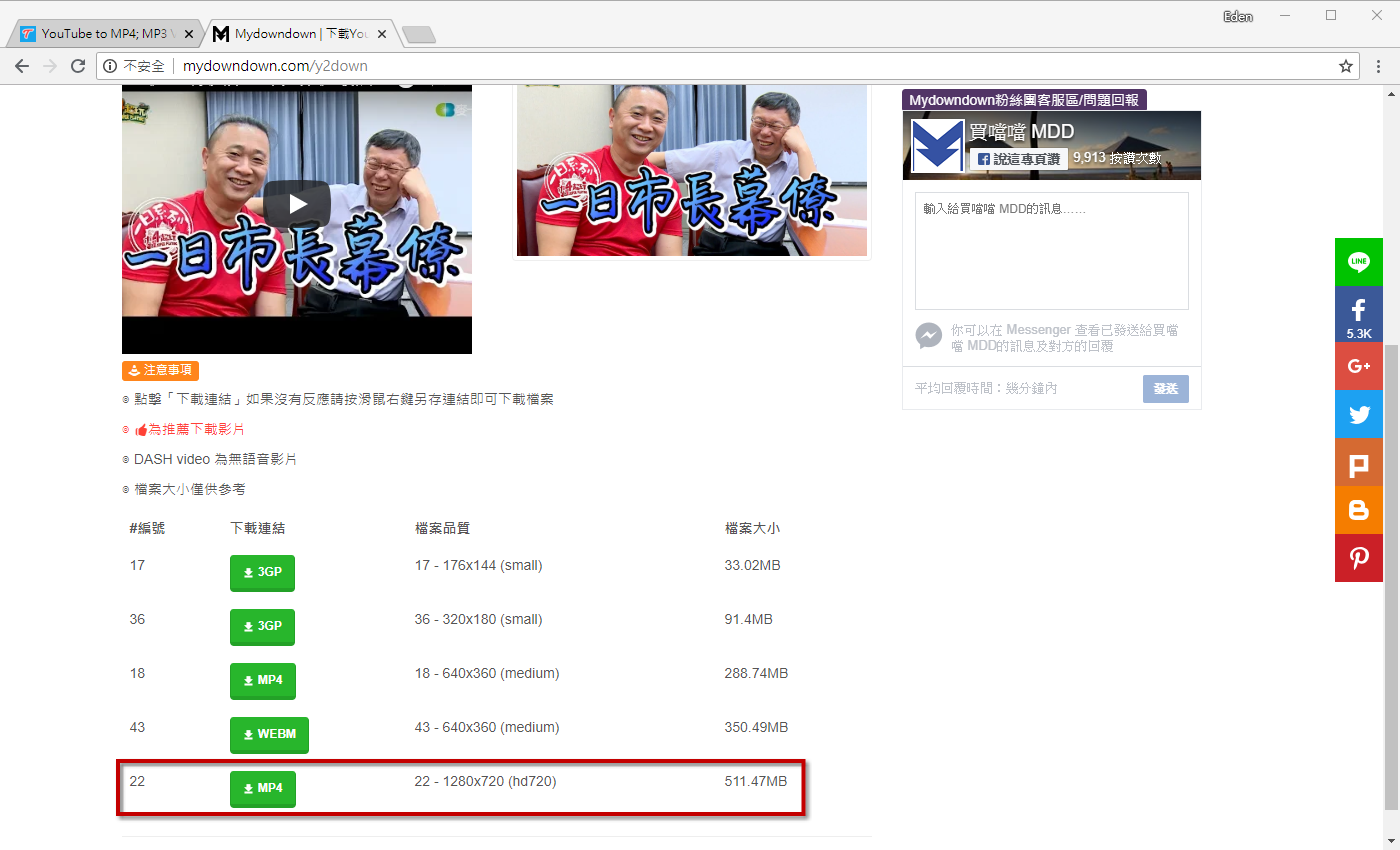Close the YouTube to MP4 tab
The image size is (1400, 850).
pyautogui.click(x=189, y=34)
